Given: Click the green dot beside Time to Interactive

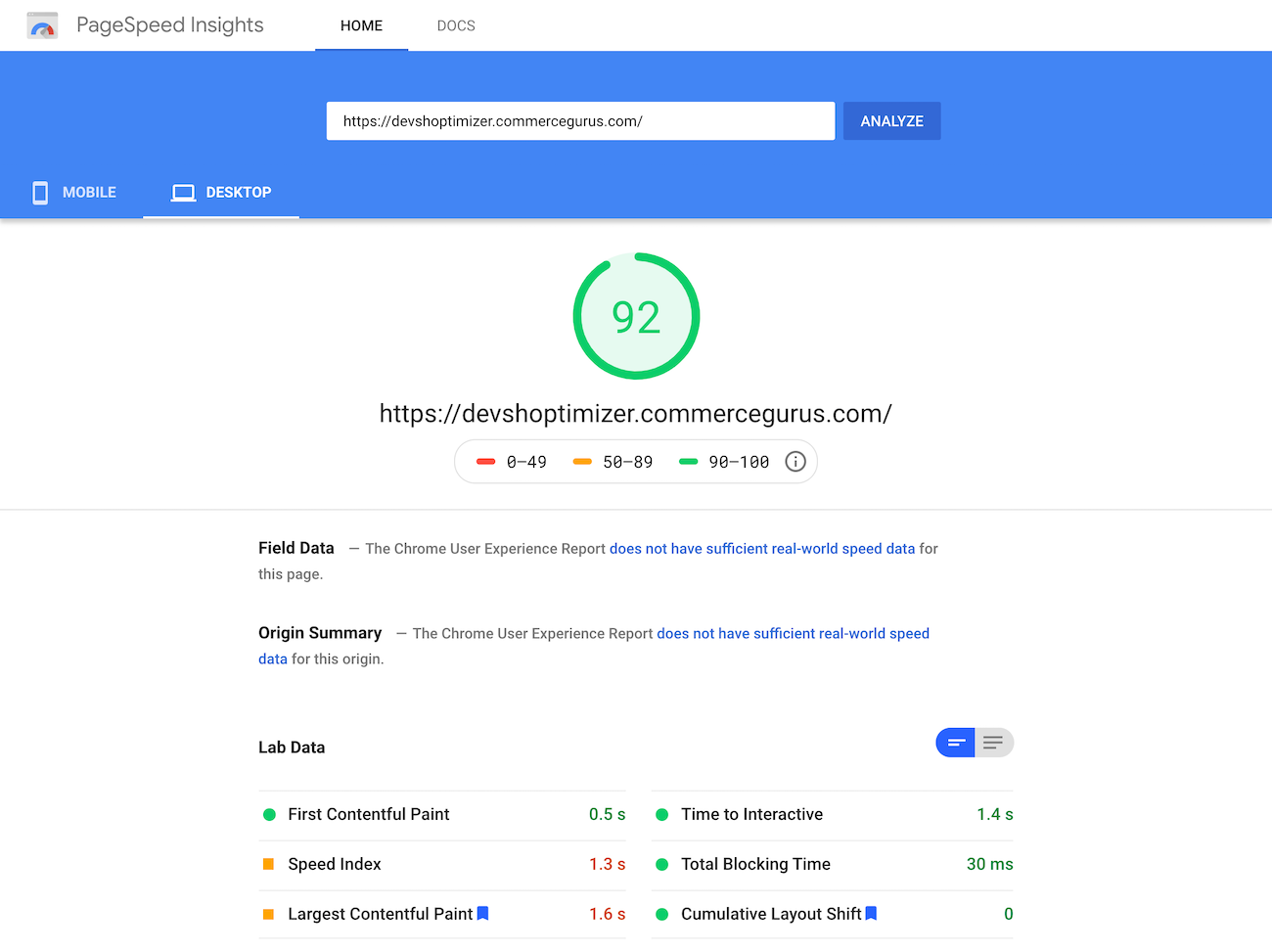Looking at the screenshot, I should tap(661, 814).
